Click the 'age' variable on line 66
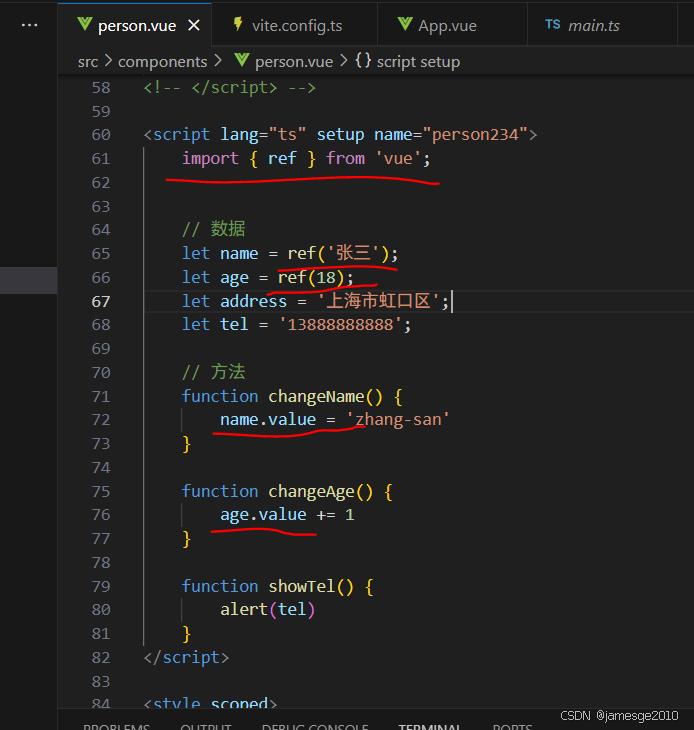 click(234, 278)
